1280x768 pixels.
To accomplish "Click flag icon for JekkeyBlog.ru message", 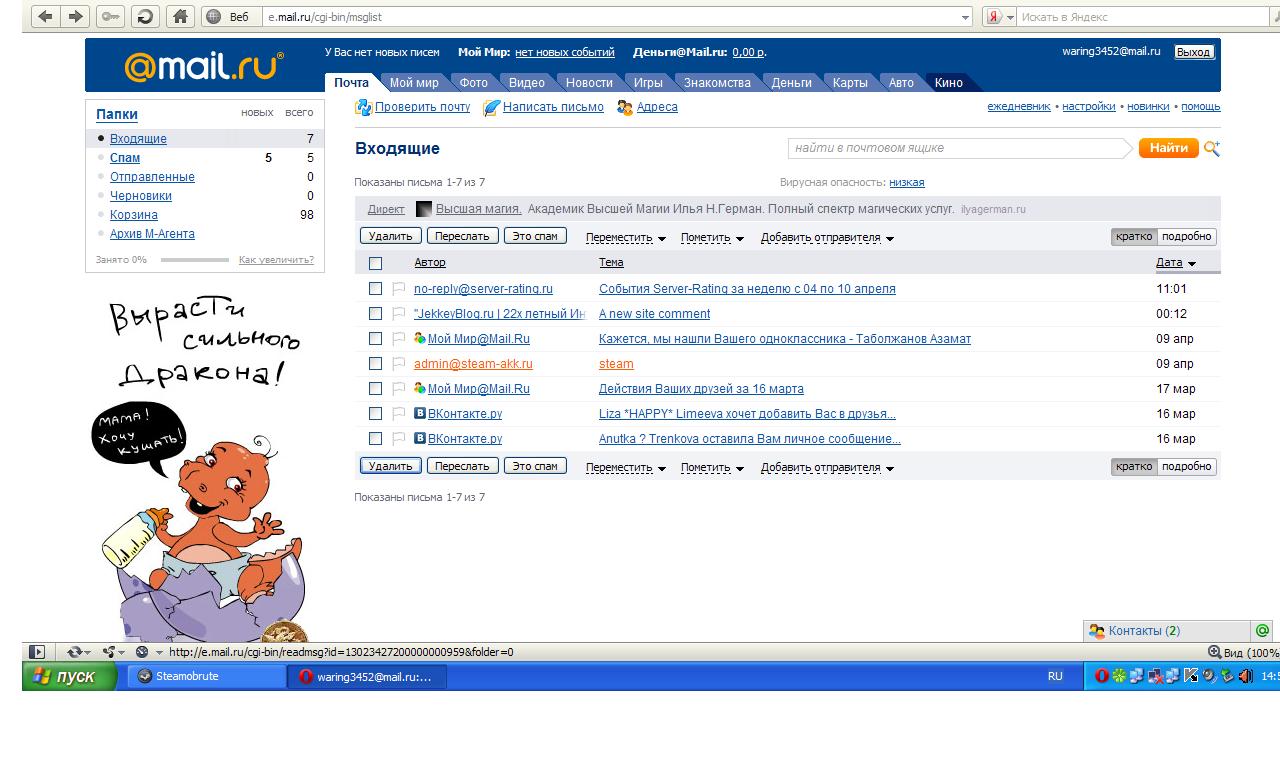I will (x=399, y=314).
